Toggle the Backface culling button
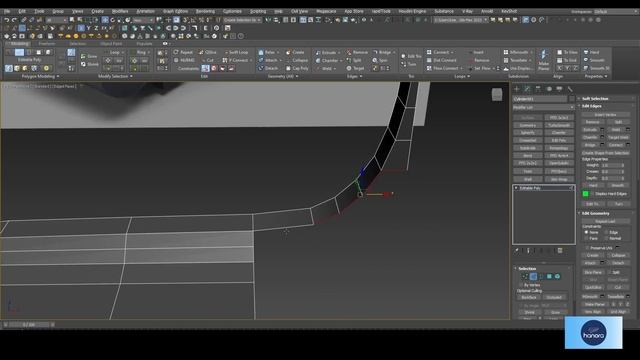Image resolution: width=640 pixels, height=360 pixels. [x=529, y=297]
